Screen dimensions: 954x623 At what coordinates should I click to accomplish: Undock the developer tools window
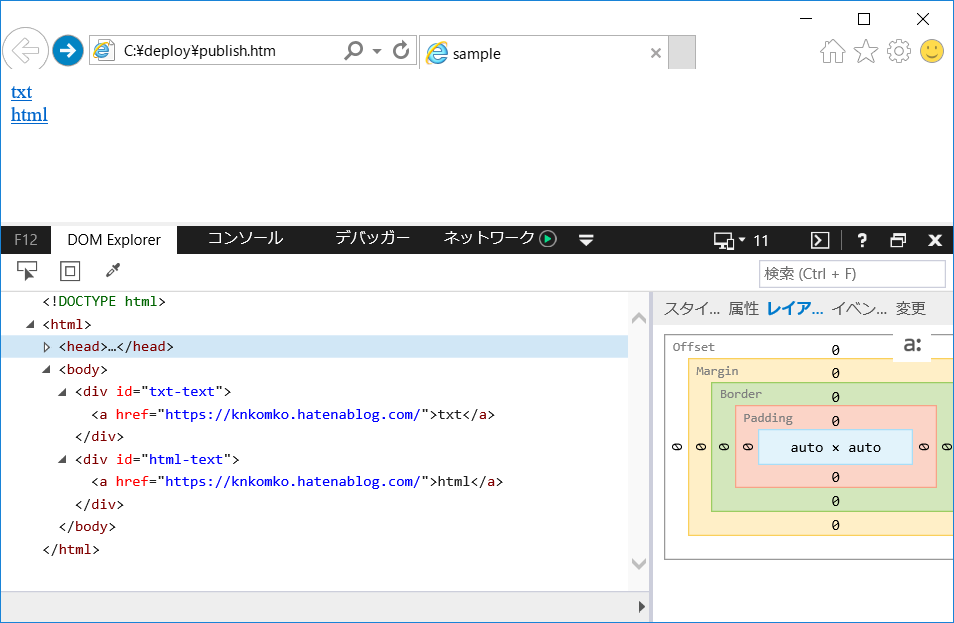point(898,240)
